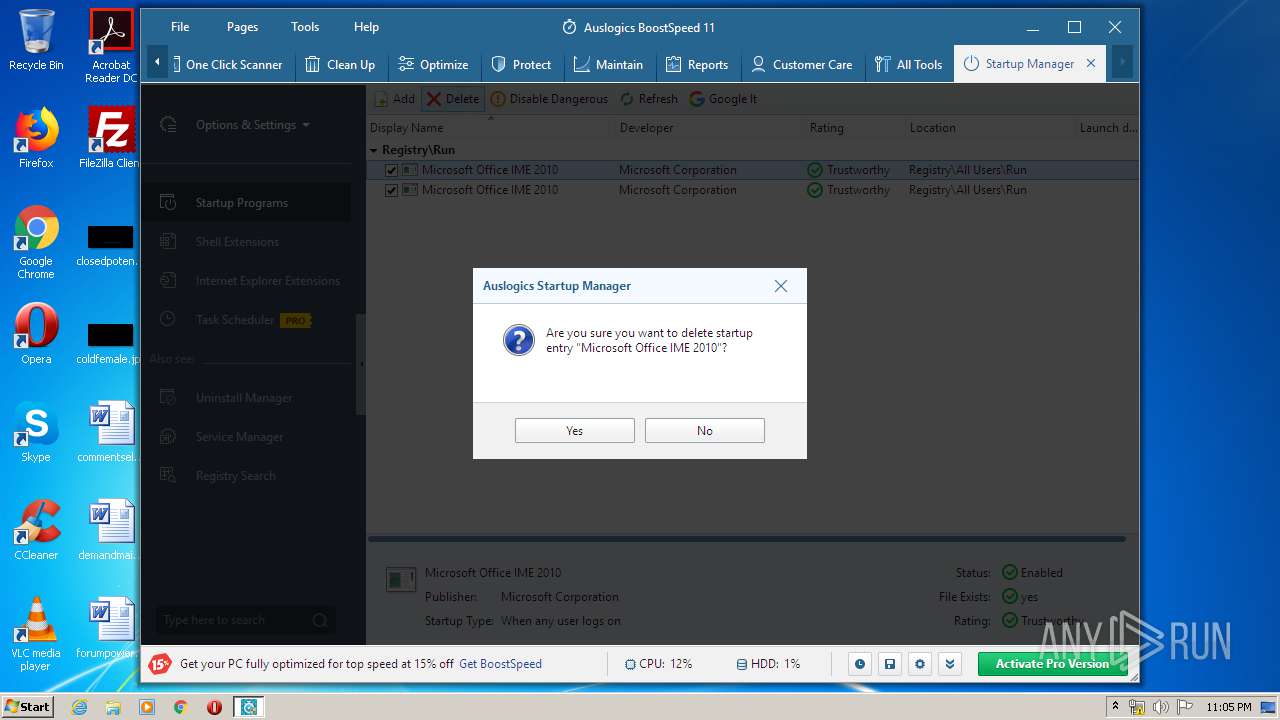
Task: Click the Activate Pro Version button
Action: pyautogui.click(x=1052, y=664)
